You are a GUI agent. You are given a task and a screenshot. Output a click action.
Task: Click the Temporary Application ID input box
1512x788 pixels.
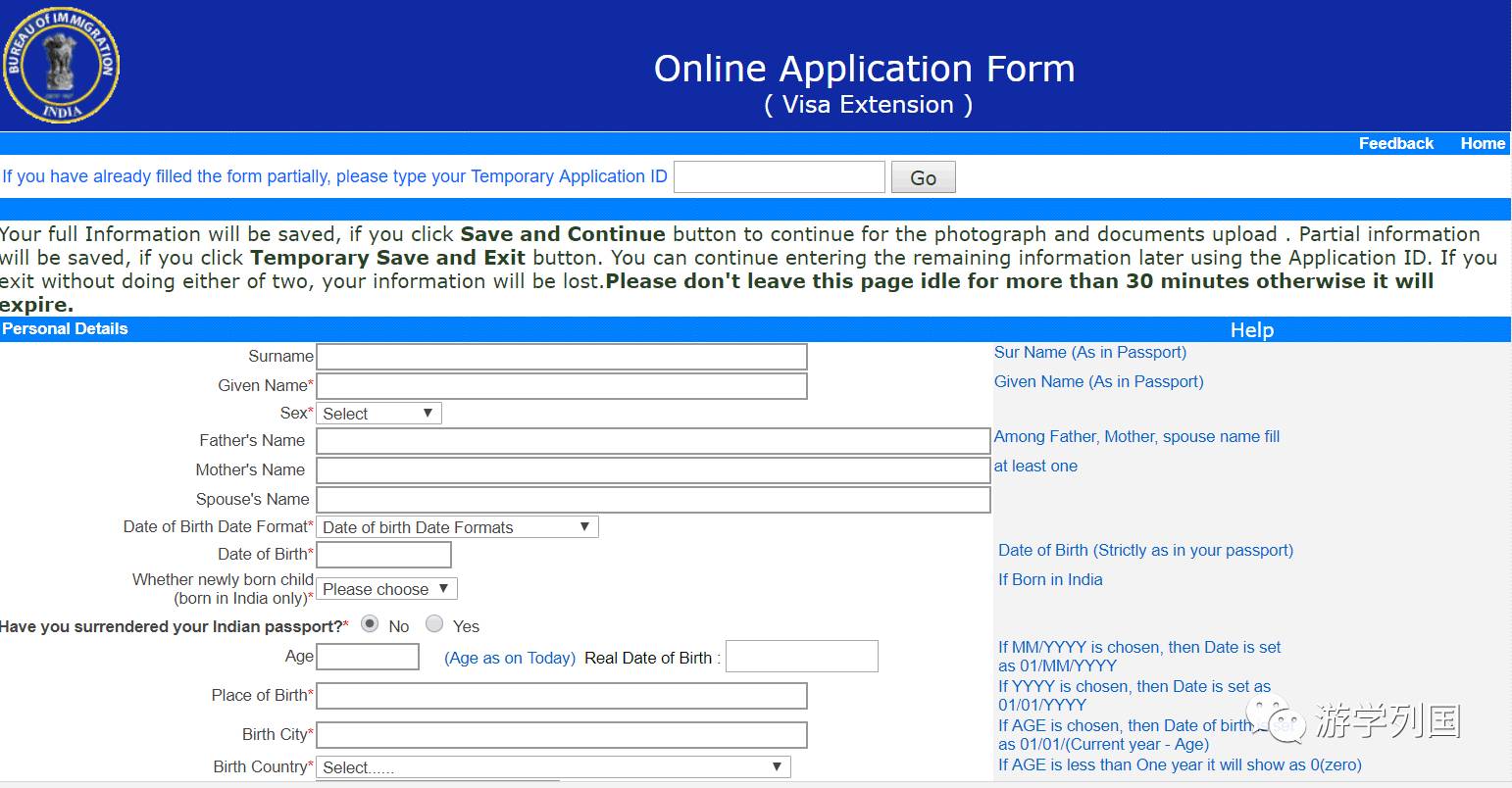click(780, 177)
